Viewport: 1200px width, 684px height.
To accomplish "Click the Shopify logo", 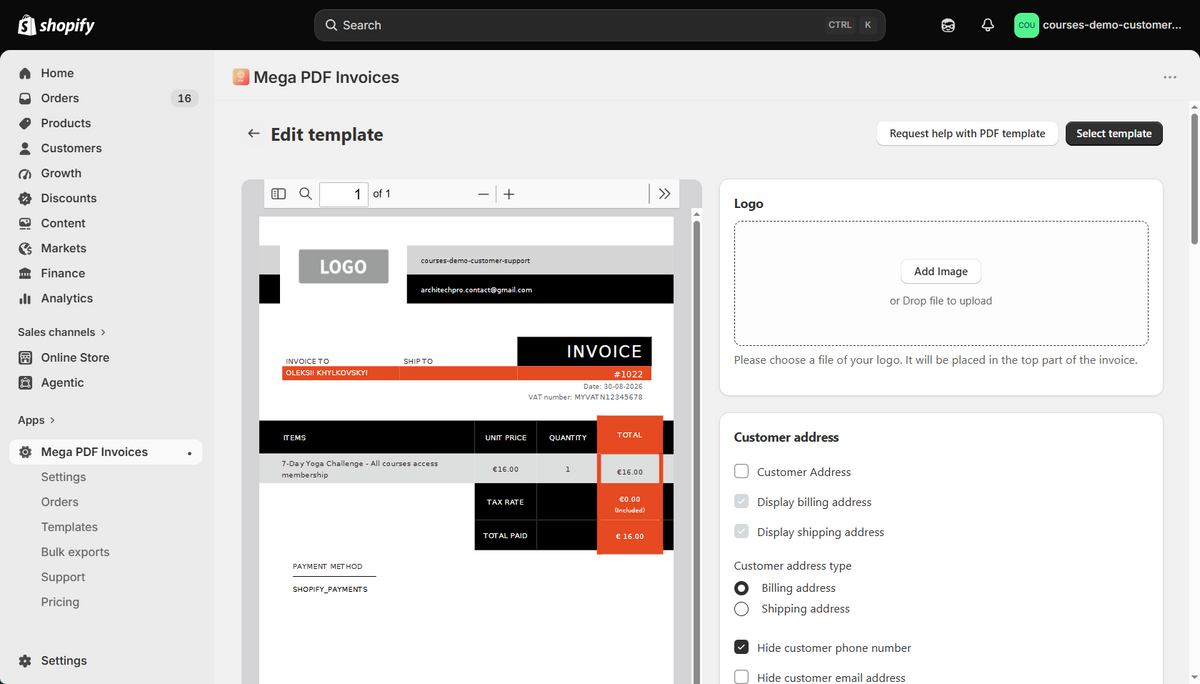I will (56, 25).
